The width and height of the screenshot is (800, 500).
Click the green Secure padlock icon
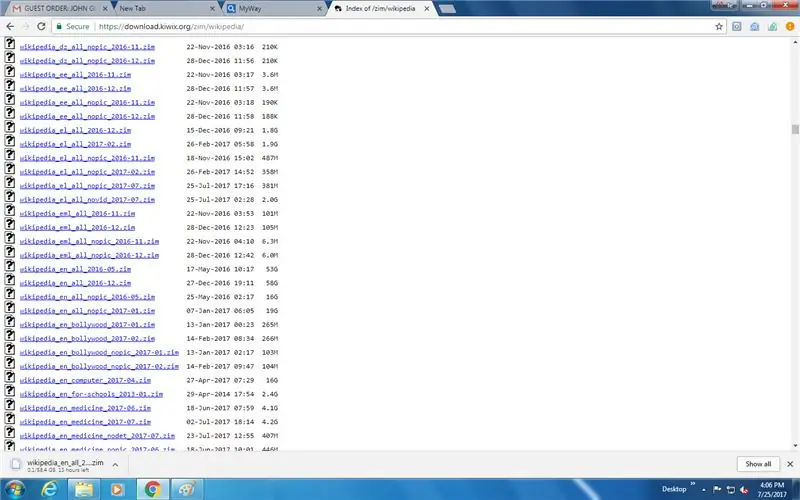click(x=59, y=27)
